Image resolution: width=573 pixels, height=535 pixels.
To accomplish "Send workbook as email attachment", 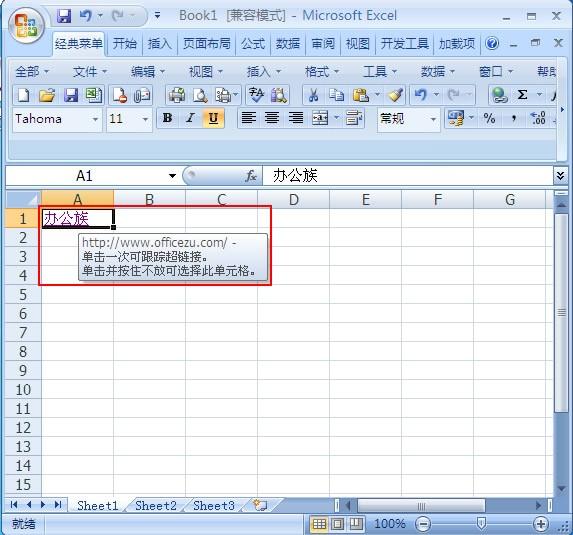I will coord(142,95).
